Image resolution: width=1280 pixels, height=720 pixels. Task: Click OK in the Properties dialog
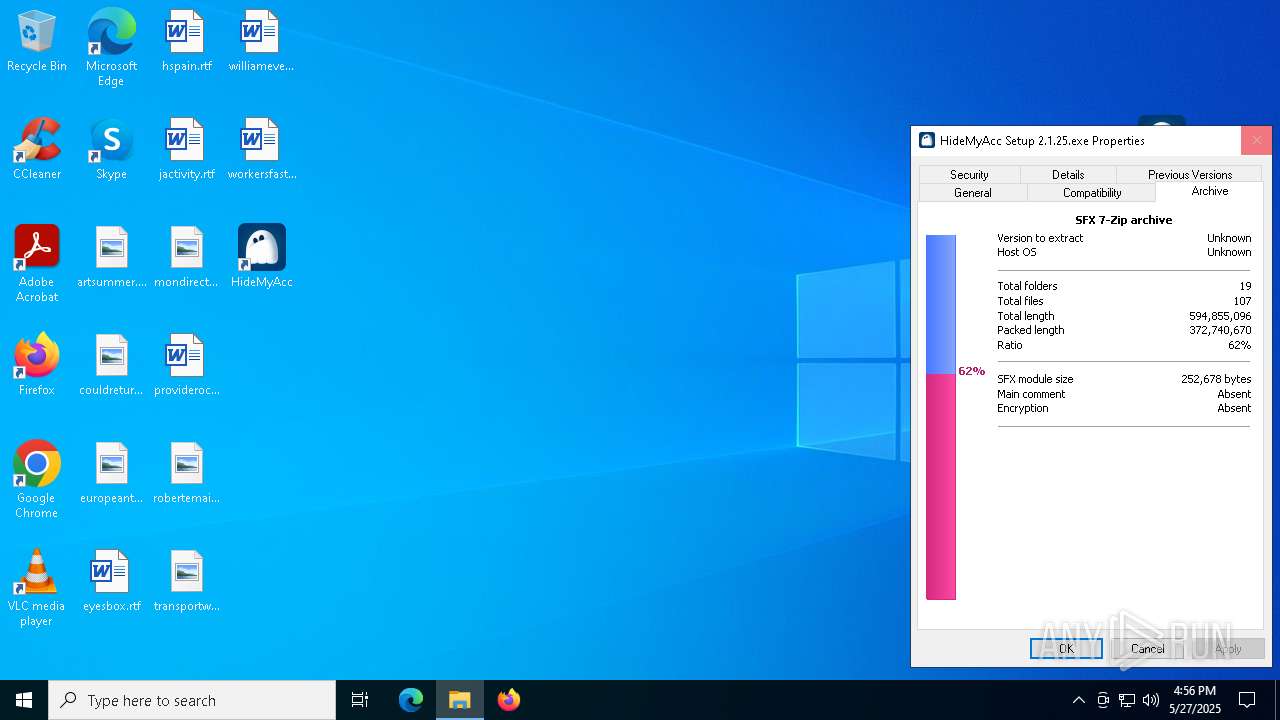click(1066, 649)
